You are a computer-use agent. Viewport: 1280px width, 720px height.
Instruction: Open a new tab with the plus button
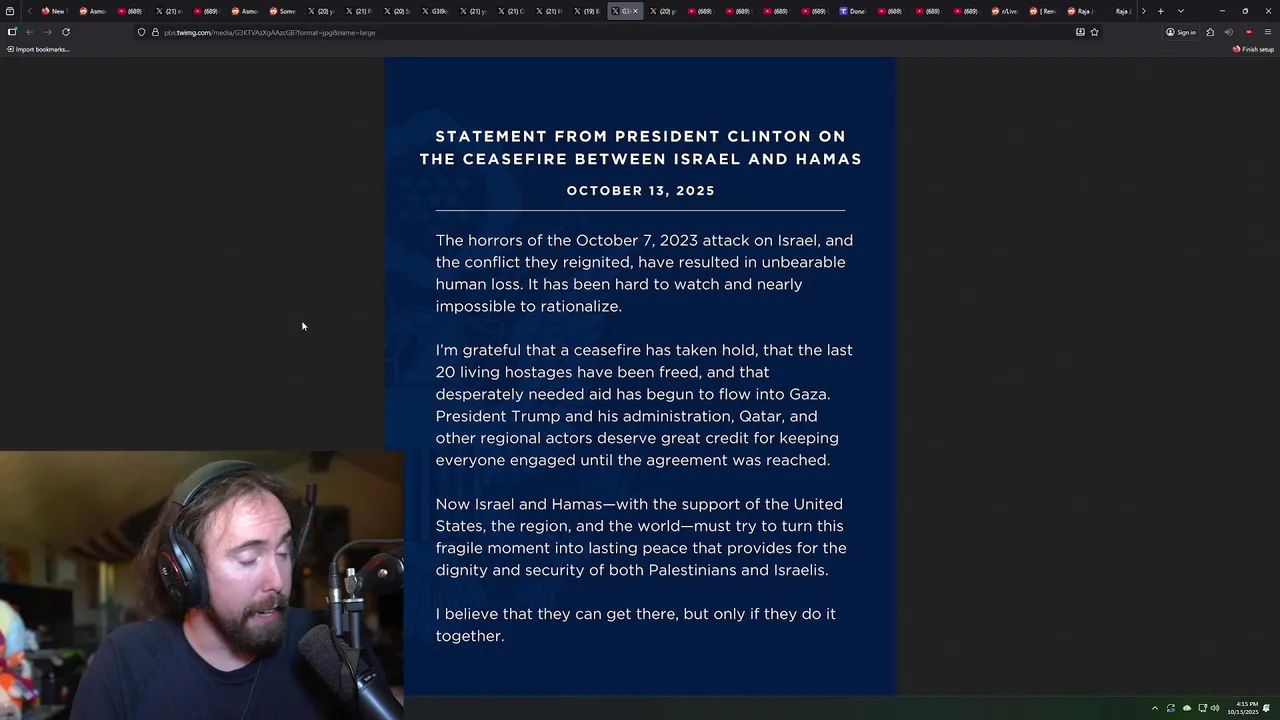(1161, 11)
